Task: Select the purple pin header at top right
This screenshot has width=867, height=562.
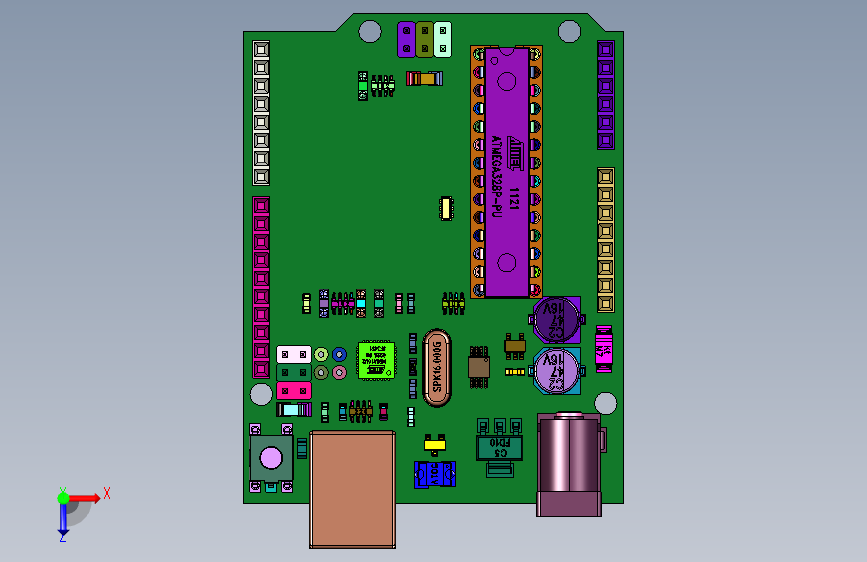Action: pos(605,95)
